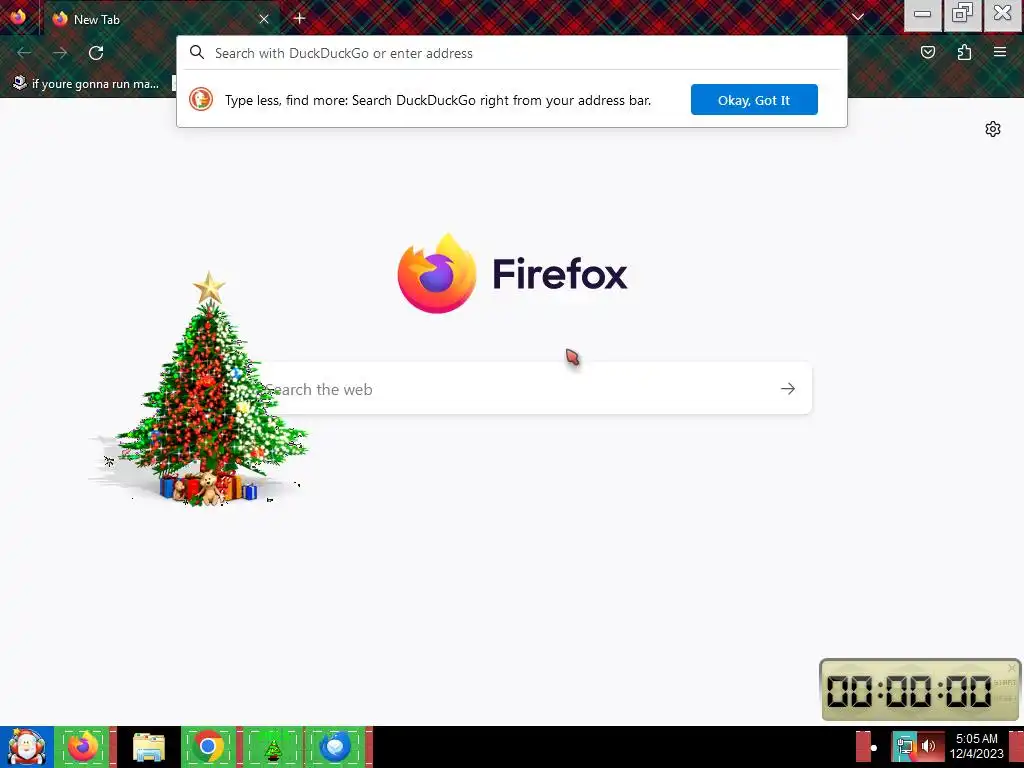The height and width of the screenshot is (768, 1024).
Task: Select the New Tab tab
Action: tap(161, 19)
